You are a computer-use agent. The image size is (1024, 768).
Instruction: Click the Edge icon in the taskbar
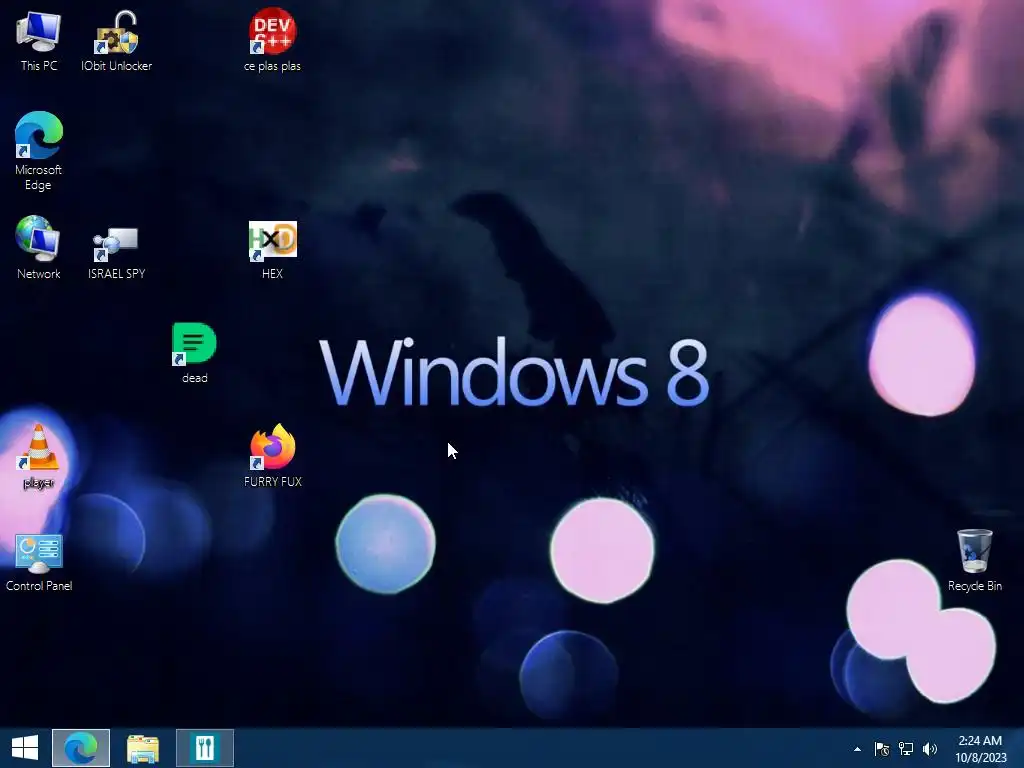coord(80,748)
